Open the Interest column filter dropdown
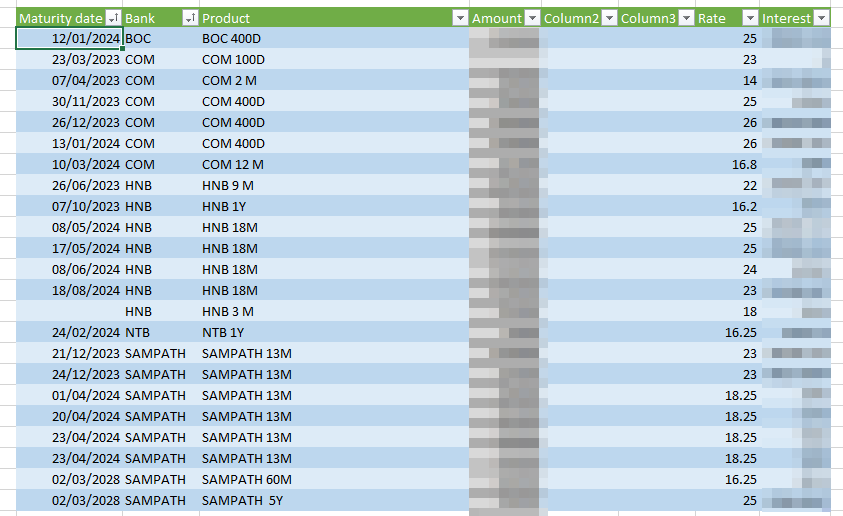The width and height of the screenshot is (843, 516). pyautogui.click(x=821, y=18)
